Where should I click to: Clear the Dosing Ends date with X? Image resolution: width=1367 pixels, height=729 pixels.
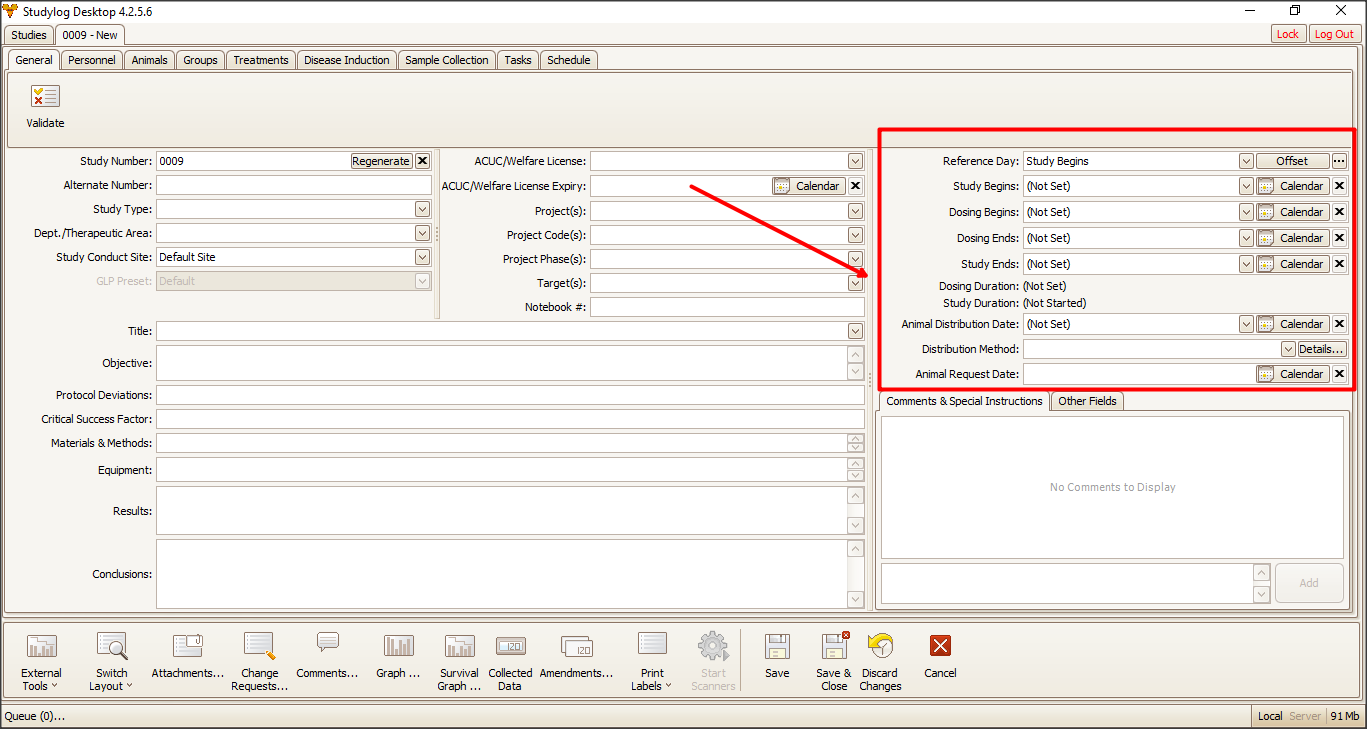pyautogui.click(x=1340, y=238)
